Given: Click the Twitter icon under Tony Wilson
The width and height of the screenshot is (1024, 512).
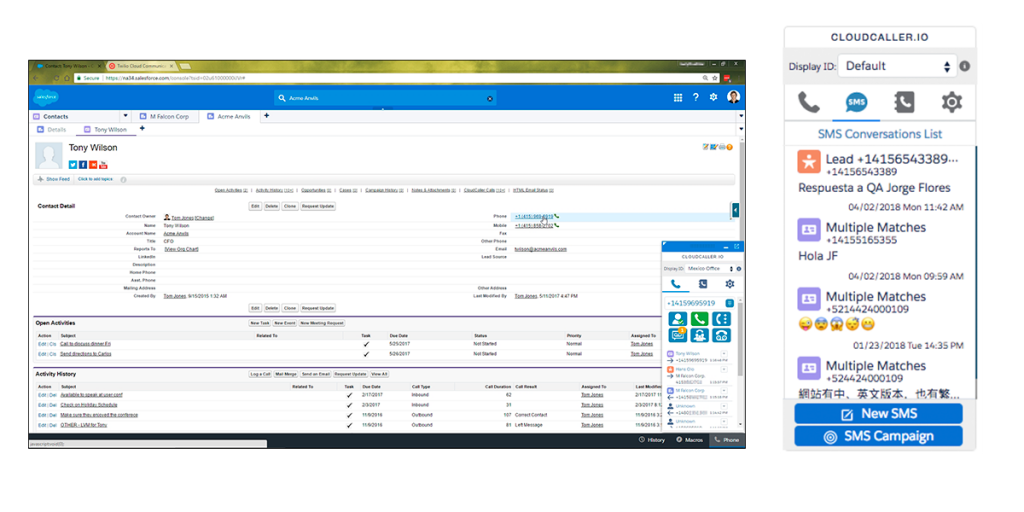Looking at the screenshot, I should (x=73, y=165).
